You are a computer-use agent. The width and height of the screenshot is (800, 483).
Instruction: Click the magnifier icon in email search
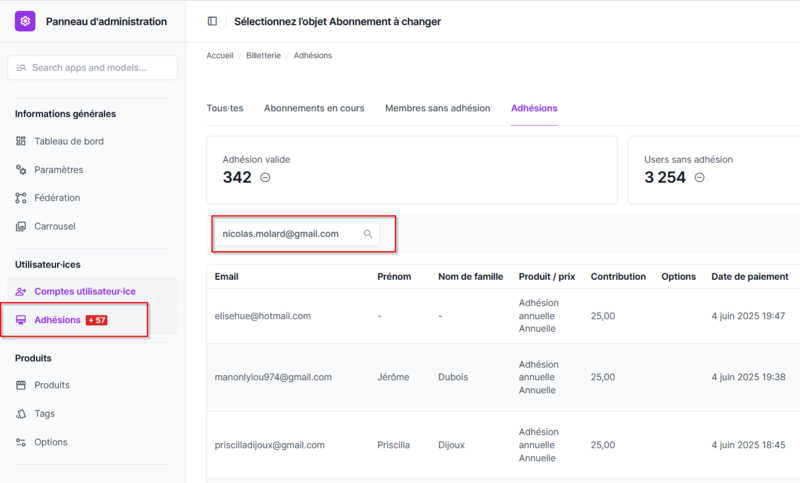point(368,234)
